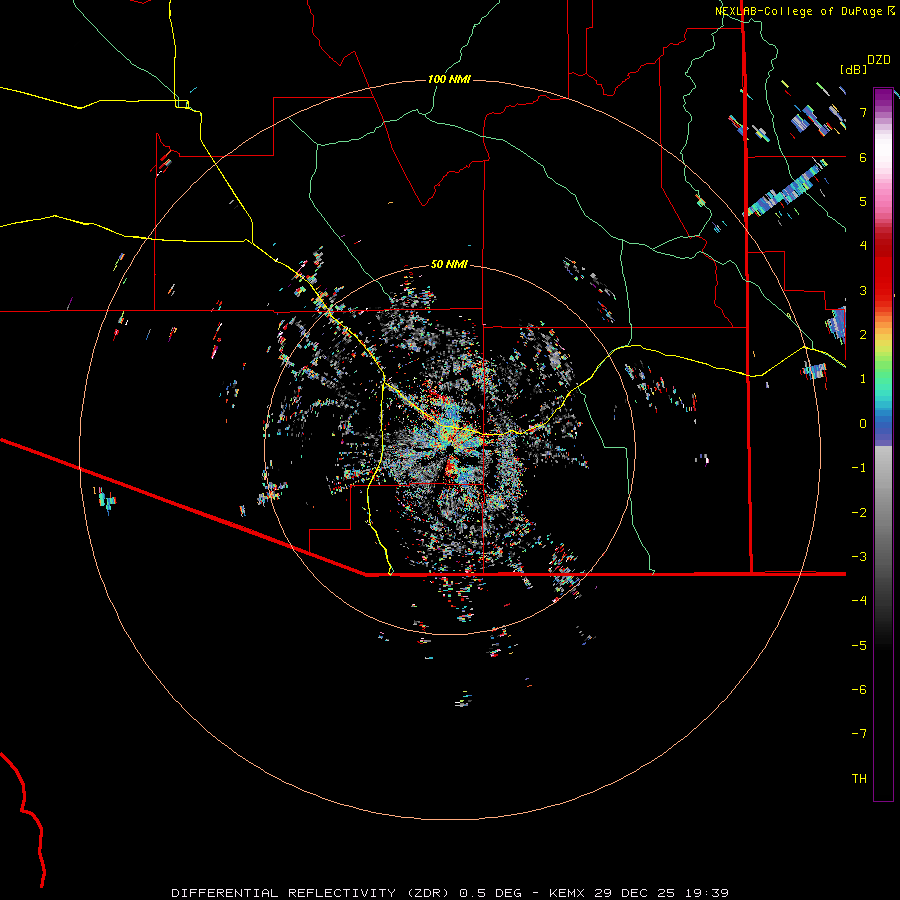Click the 29 DEC 25 19:39 timestamp
This screenshot has width=900, height=900.
[661, 893]
